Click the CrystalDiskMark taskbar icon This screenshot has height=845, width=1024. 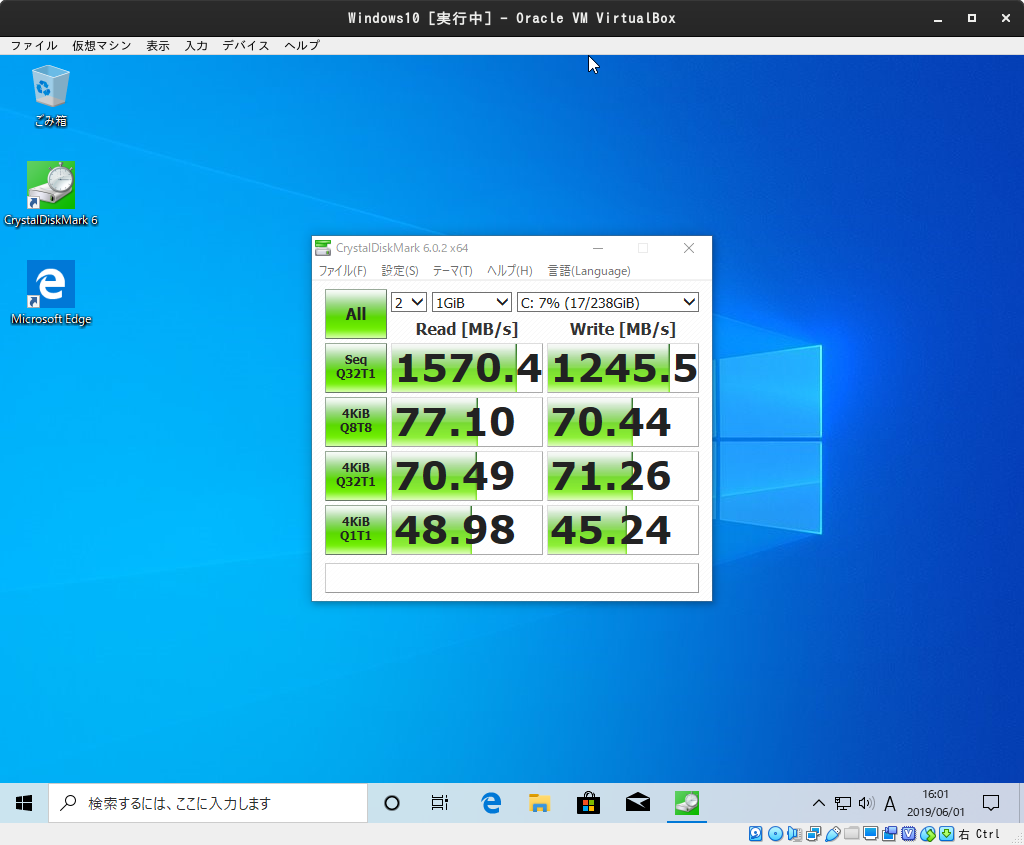(687, 803)
